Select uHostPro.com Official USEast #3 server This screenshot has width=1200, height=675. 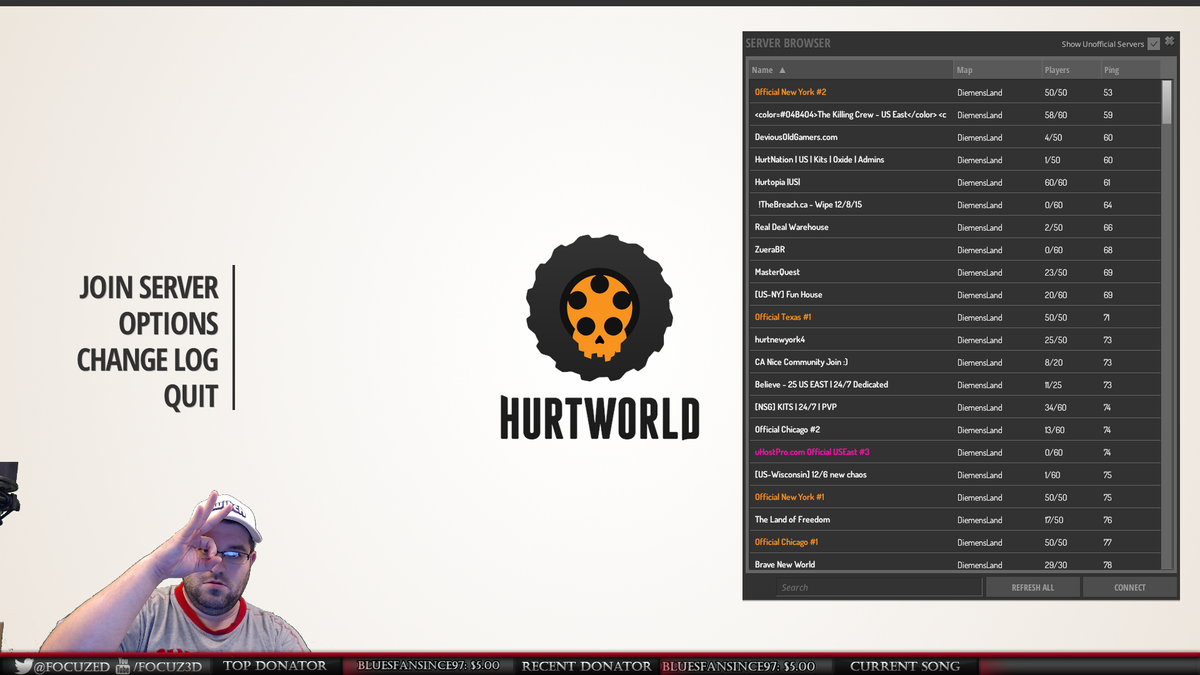point(955,452)
